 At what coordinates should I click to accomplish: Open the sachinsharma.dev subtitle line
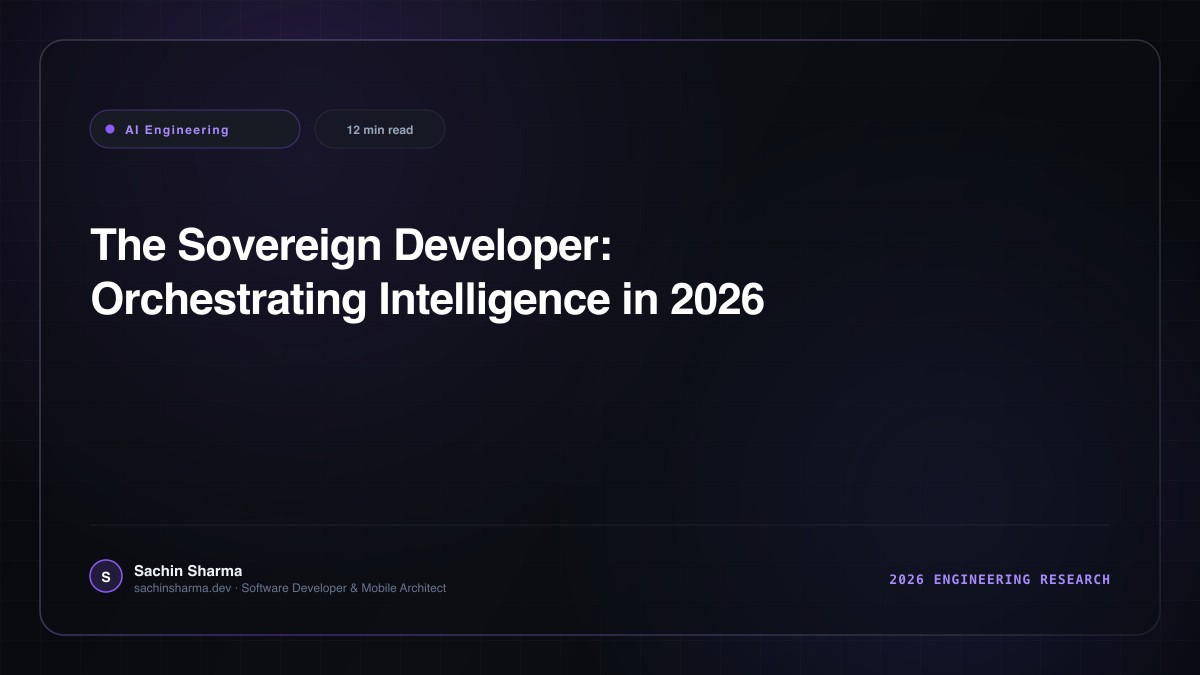(290, 588)
